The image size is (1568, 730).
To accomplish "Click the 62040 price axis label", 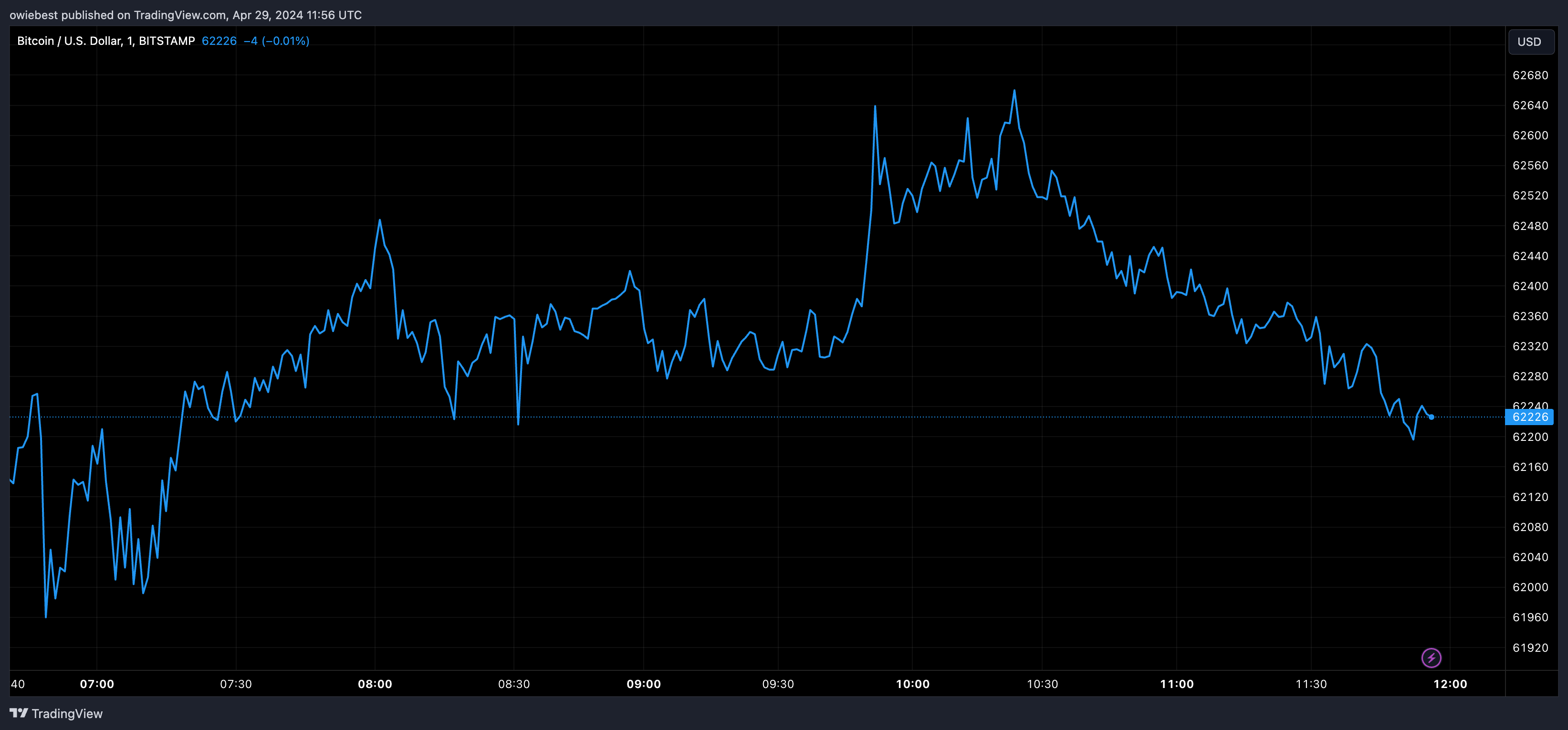I will (x=1530, y=557).
